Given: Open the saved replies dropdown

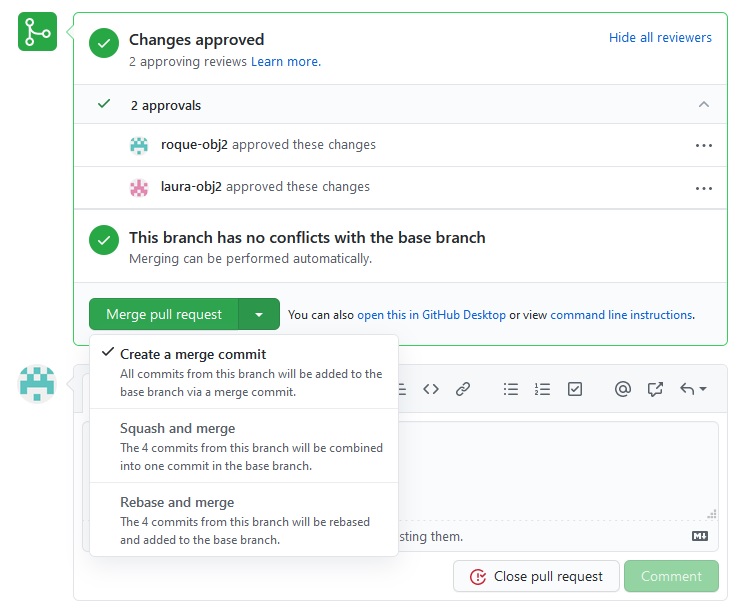Looking at the screenshot, I should [694, 389].
